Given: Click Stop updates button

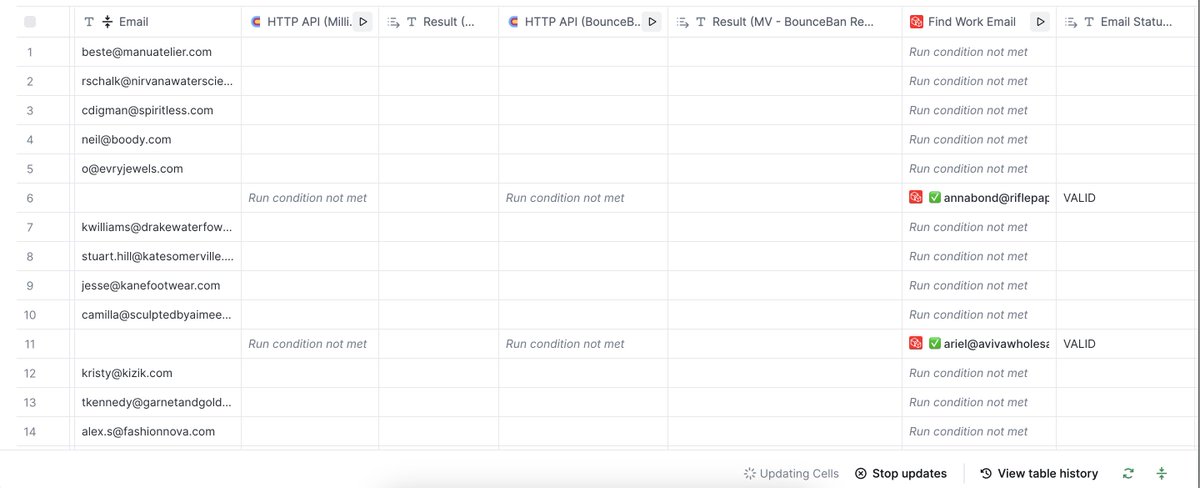Looking at the screenshot, I should (901, 473).
